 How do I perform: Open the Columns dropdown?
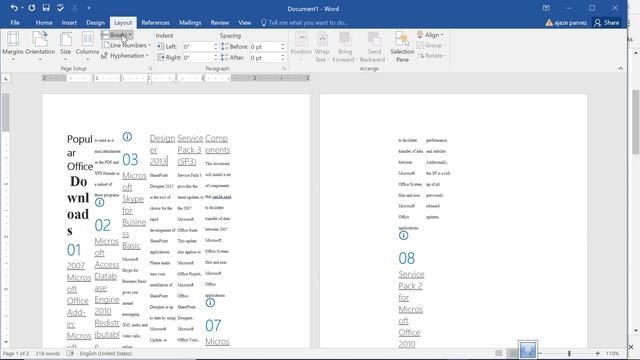click(x=87, y=46)
